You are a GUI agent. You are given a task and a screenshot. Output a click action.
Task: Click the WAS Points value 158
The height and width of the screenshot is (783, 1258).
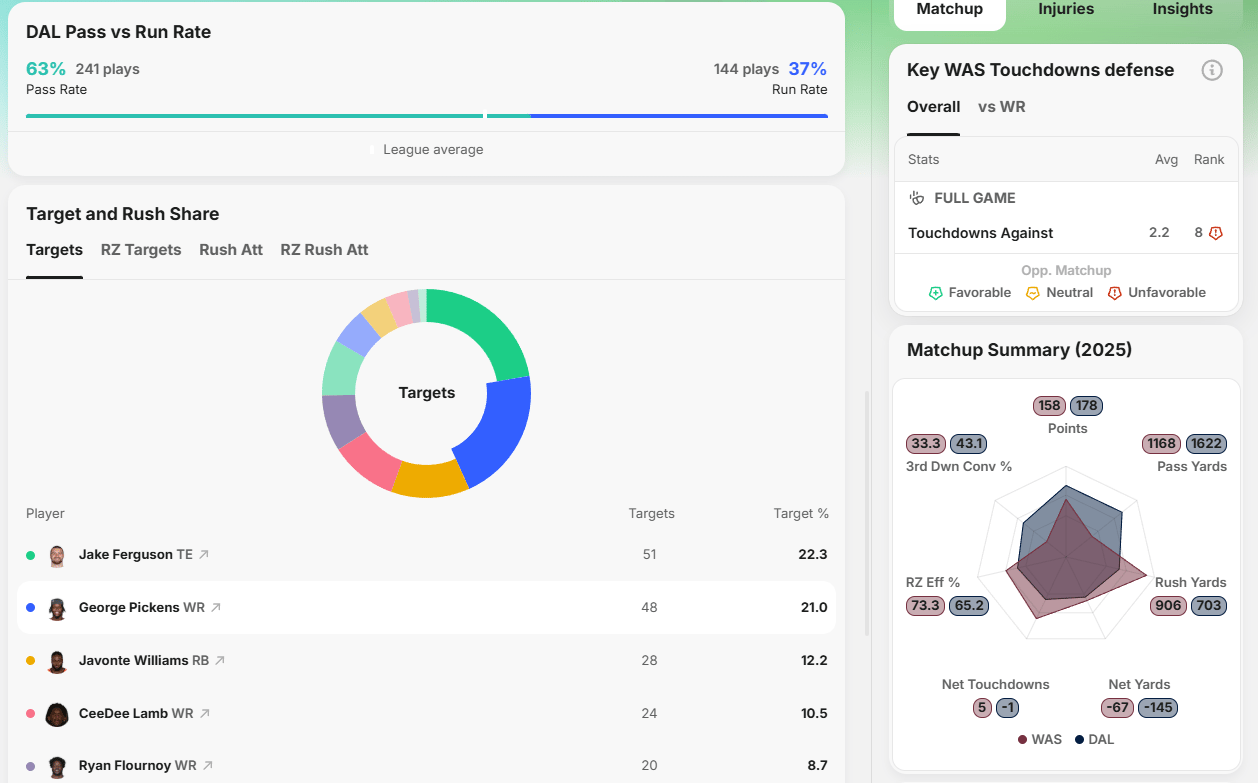[1050, 406]
